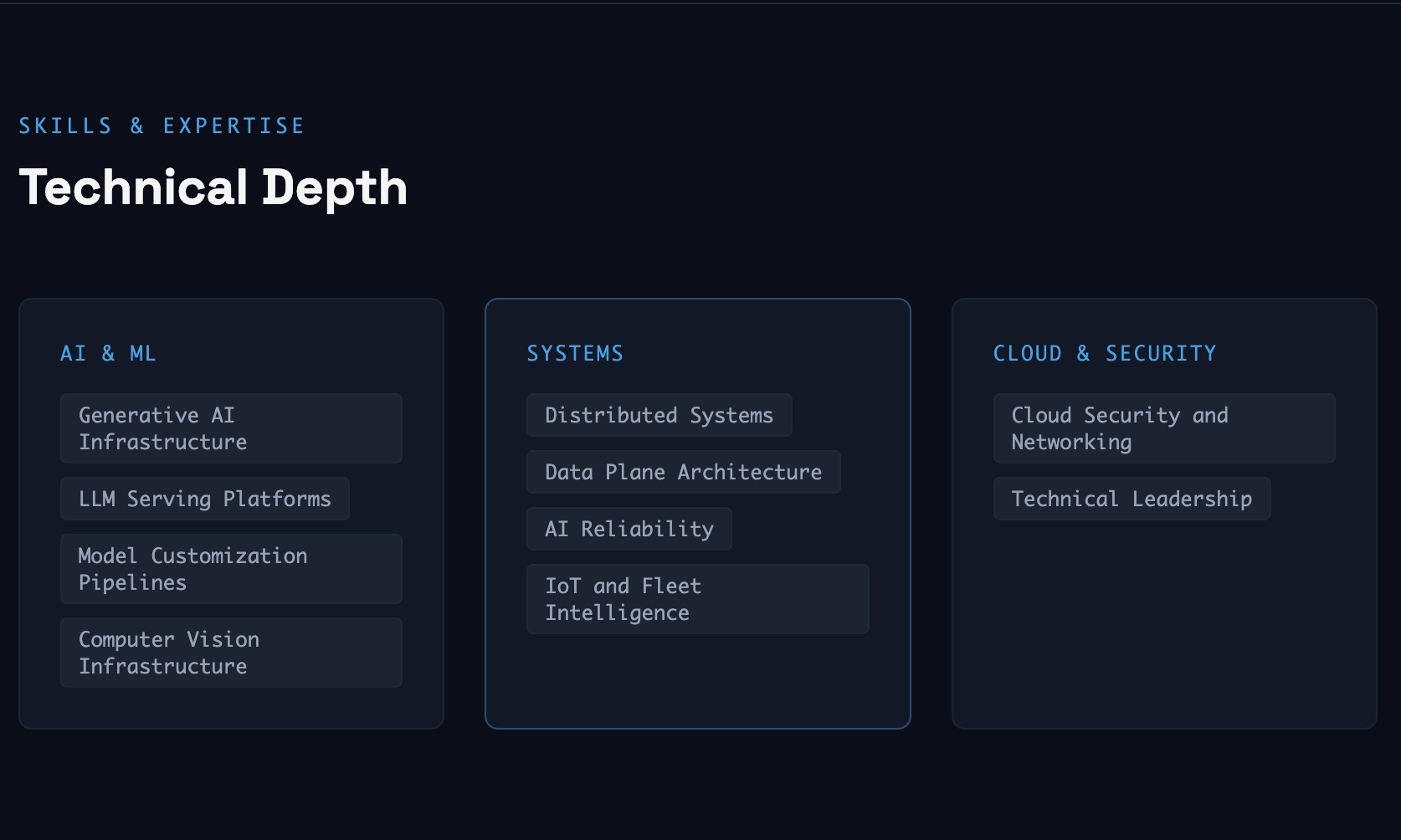1401x840 pixels.
Task: Click the AI & ML card heading
Action: (x=108, y=354)
